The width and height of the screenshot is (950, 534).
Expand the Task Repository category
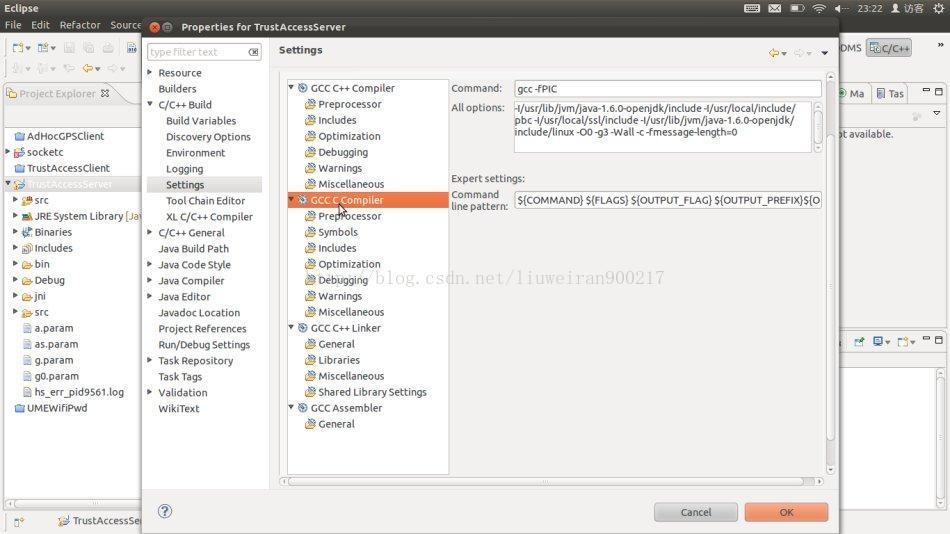click(150, 360)
